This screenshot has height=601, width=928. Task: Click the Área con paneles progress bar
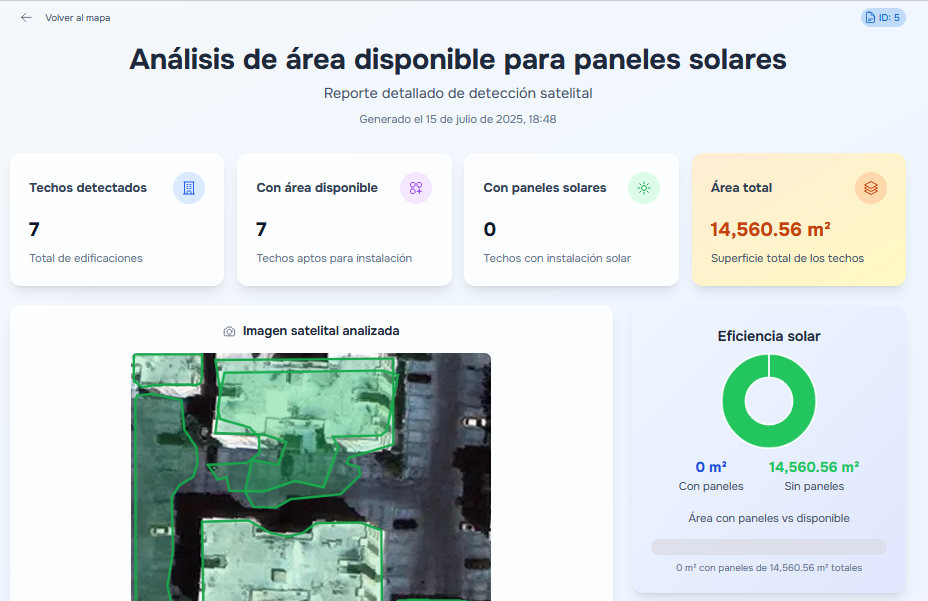click(769, 547)
